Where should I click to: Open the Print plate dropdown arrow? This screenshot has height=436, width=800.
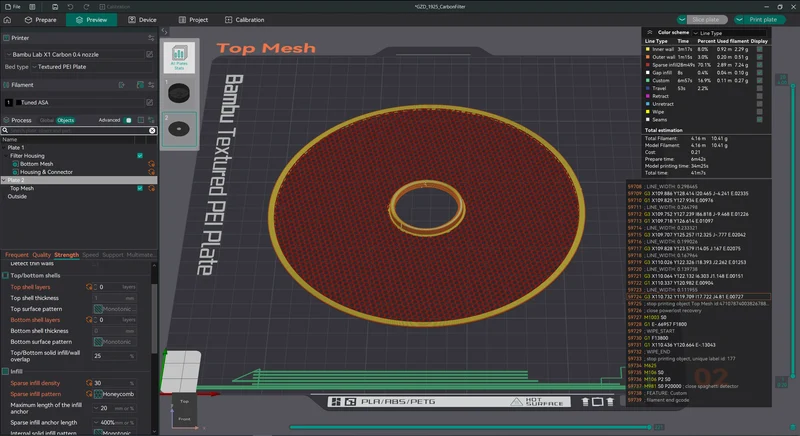(x=739, y=20)
